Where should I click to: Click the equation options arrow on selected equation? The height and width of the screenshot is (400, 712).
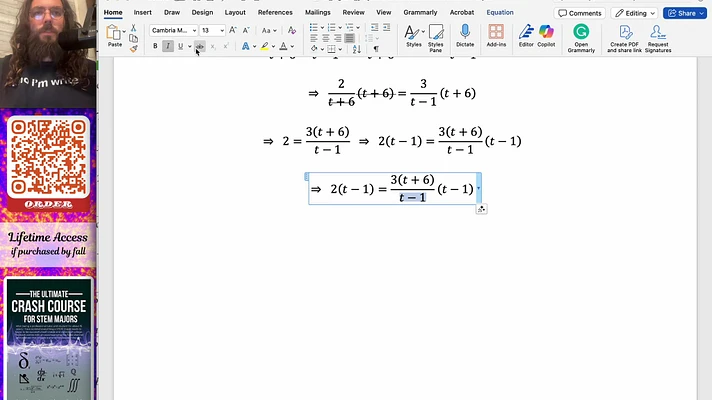pyautogui.click(x=479, y=188)
